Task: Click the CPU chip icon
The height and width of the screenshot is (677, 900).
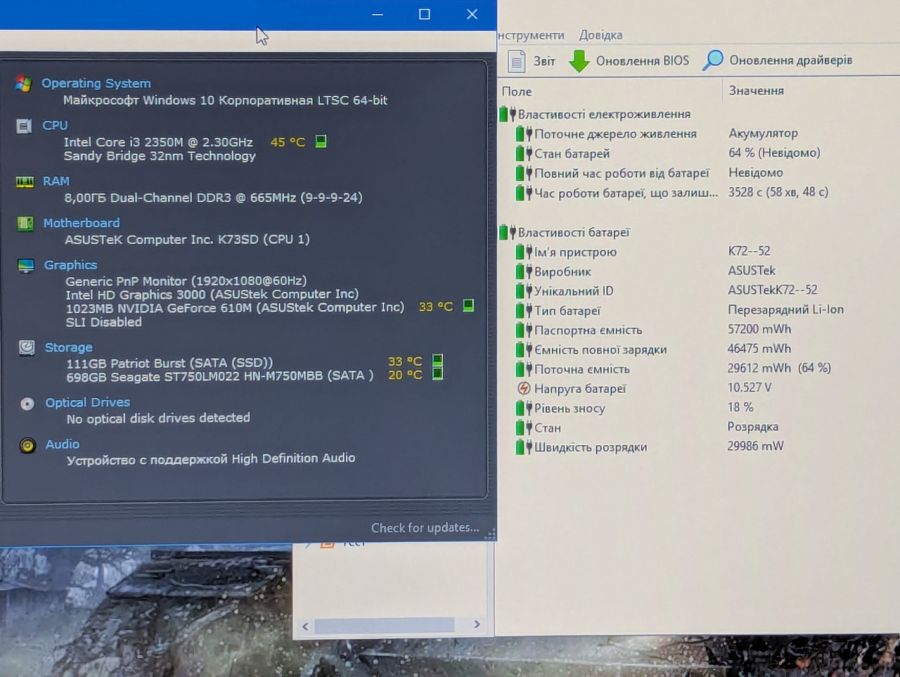Action: [24, 126]
